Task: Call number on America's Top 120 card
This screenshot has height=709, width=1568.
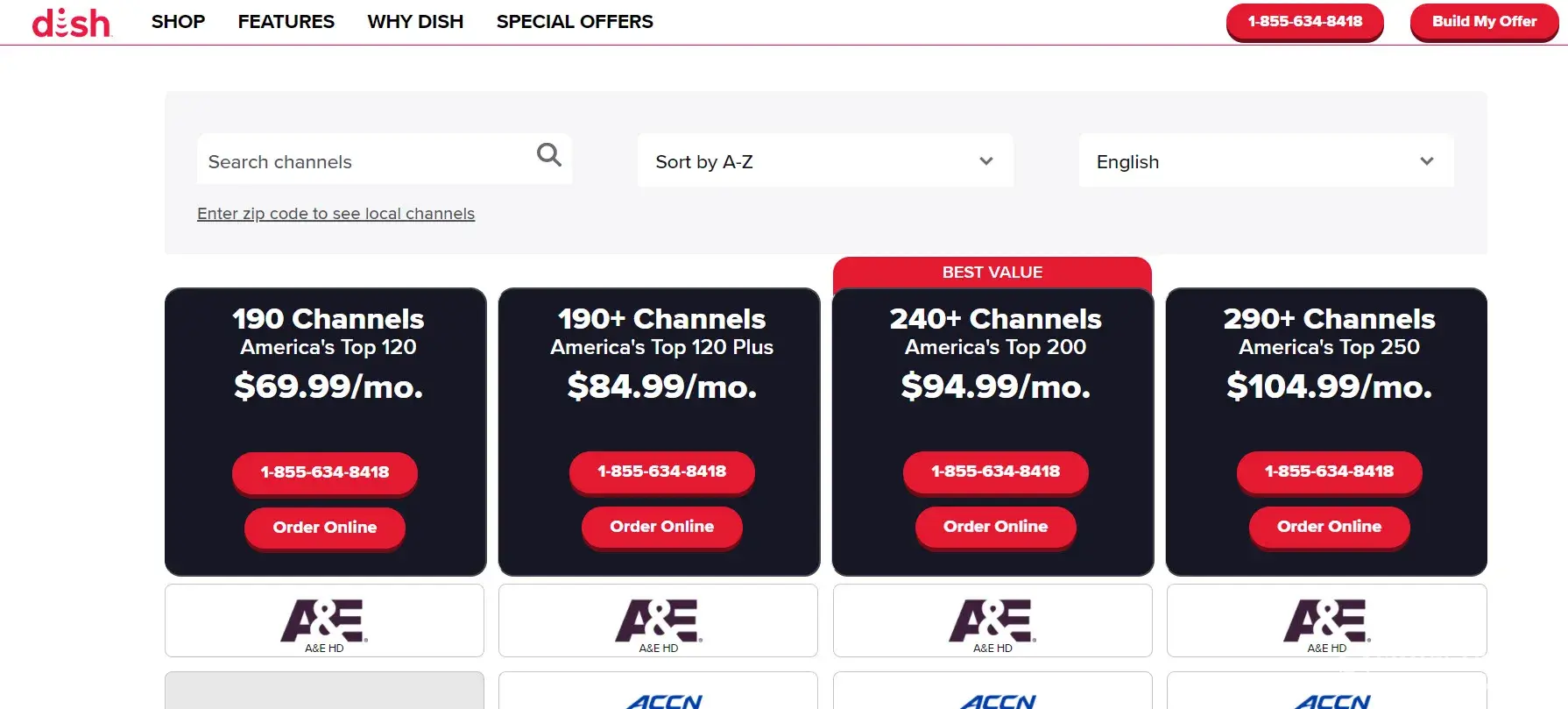Action: (x=324, y=472)
